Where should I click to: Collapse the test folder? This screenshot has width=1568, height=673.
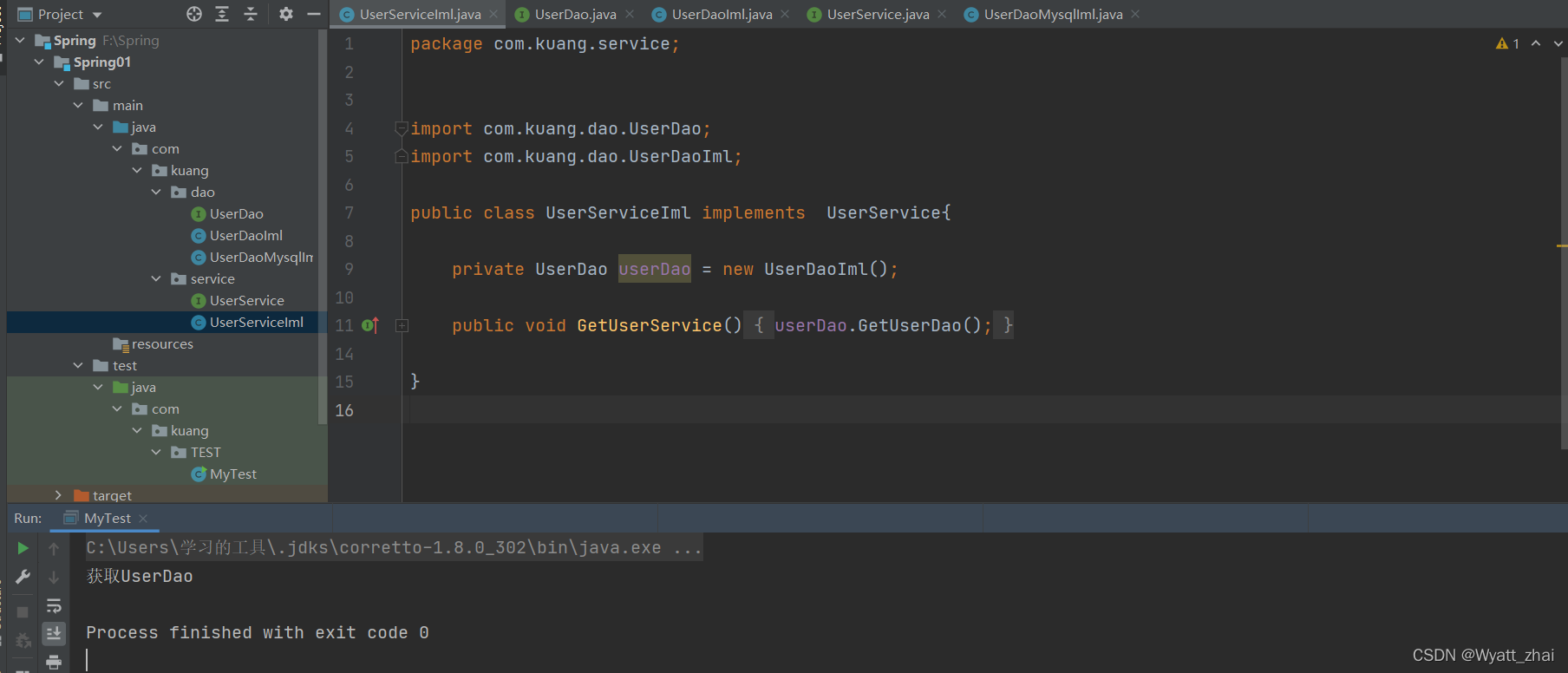[78, 365]
